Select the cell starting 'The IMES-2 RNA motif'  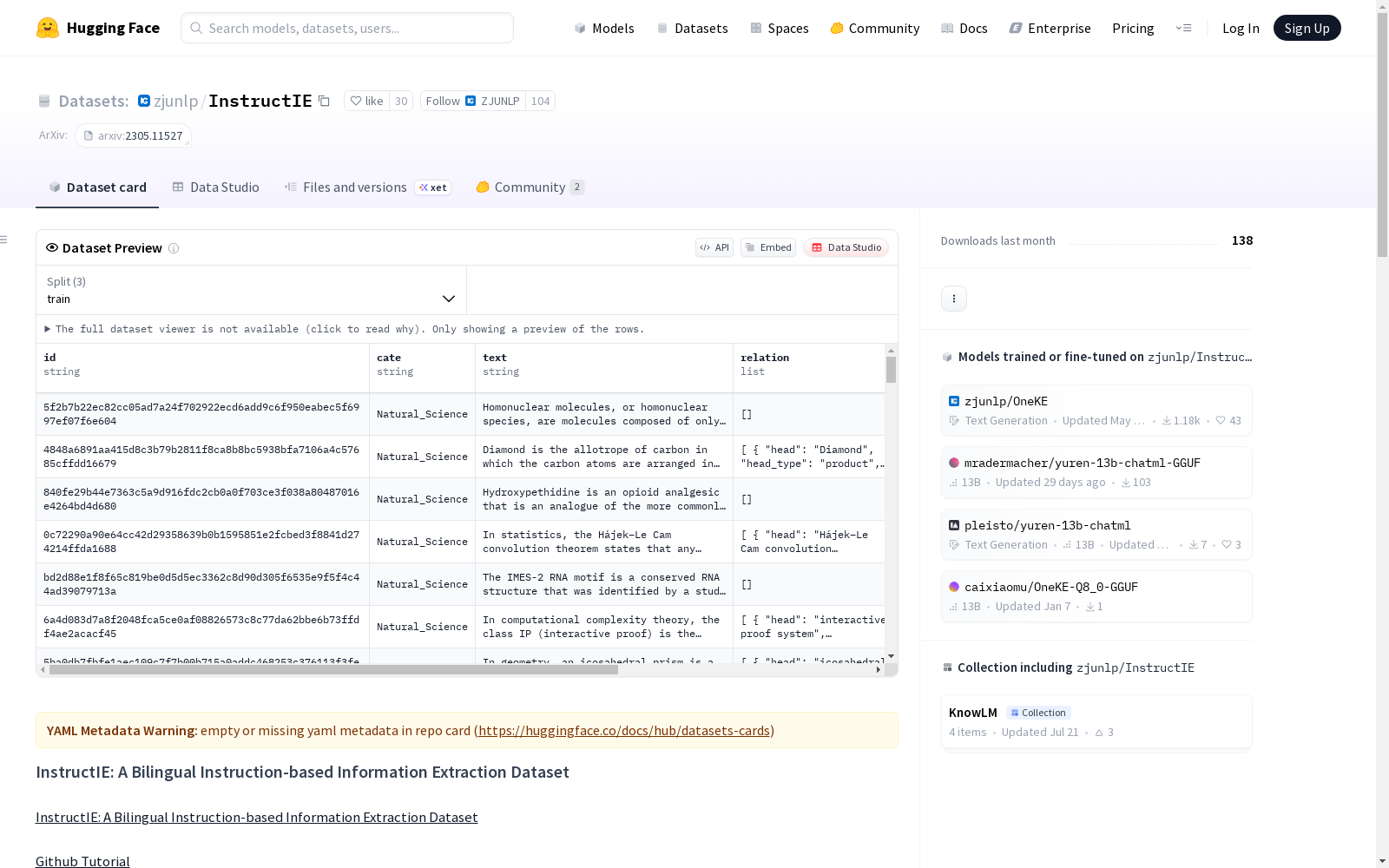pyautogui.click(x=604, y=584)
